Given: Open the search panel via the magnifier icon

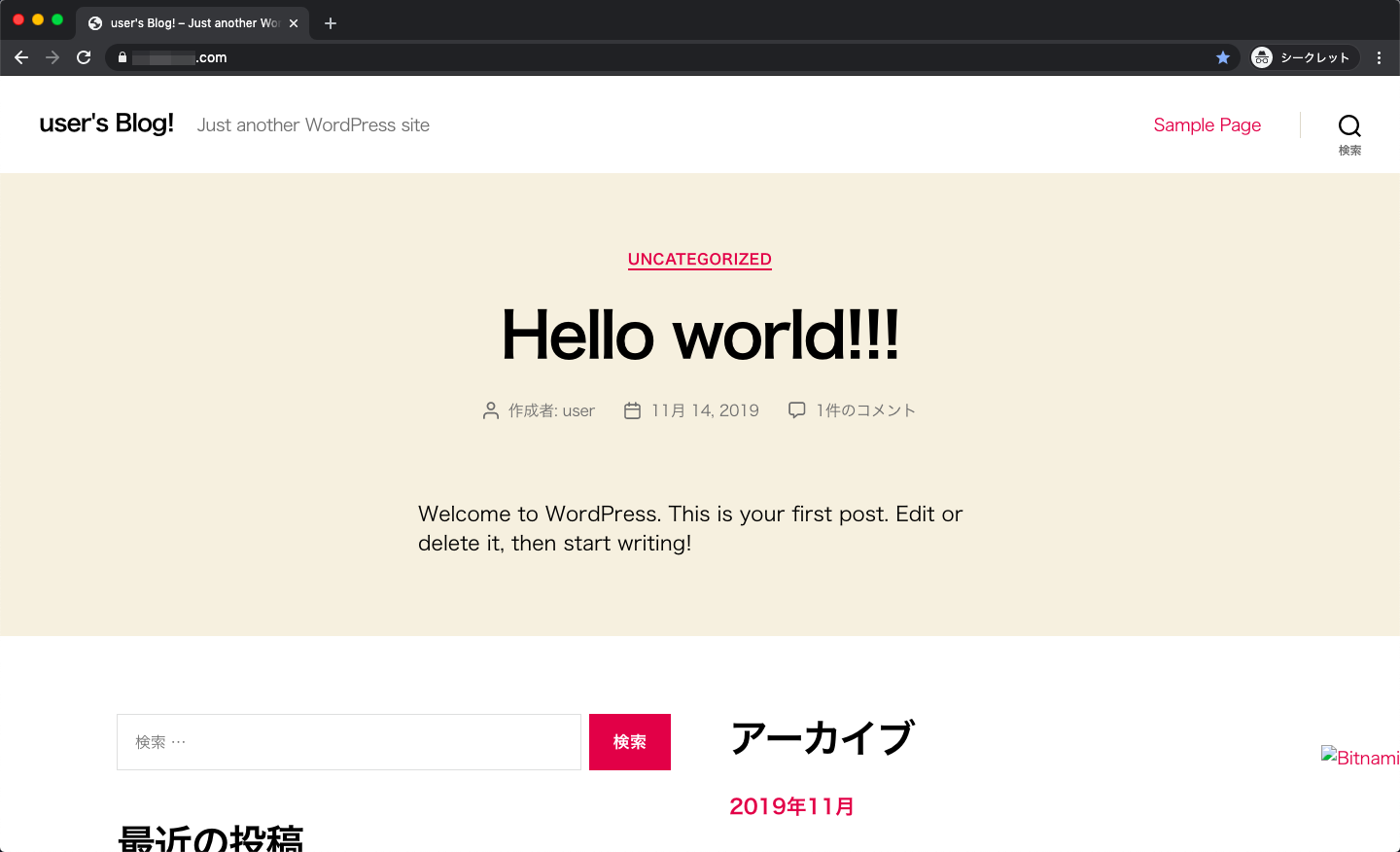Looking at the screenshot, I should pyautogui.click(x=1349, y=124).
